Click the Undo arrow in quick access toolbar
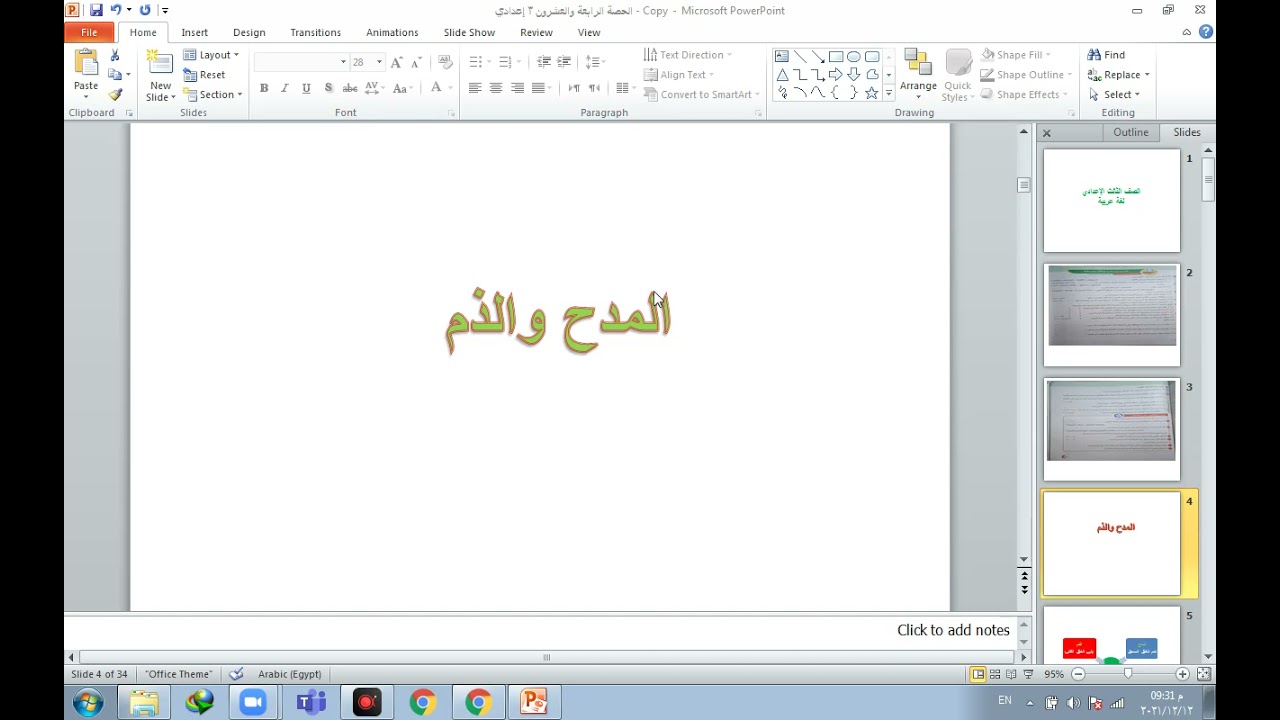This screenshot has width=1280, height=720. tap(116, 10)
